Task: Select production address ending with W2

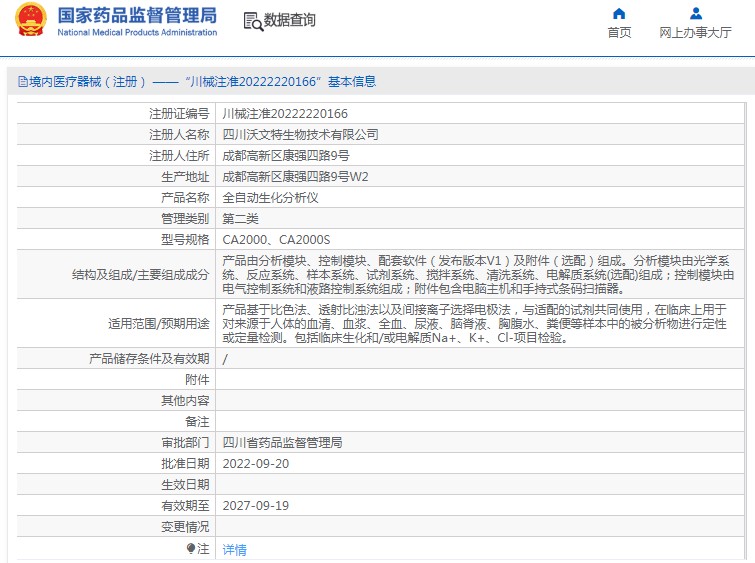Action: (x=295, y=177)
